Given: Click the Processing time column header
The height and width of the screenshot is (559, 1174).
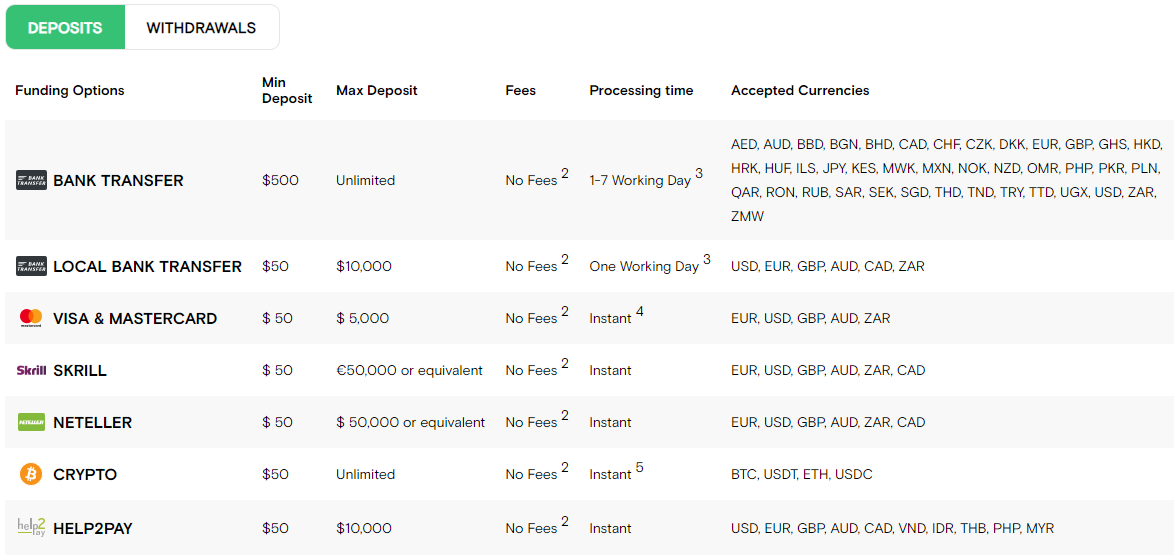Looking at the screenshot, I should coord(641,90).
